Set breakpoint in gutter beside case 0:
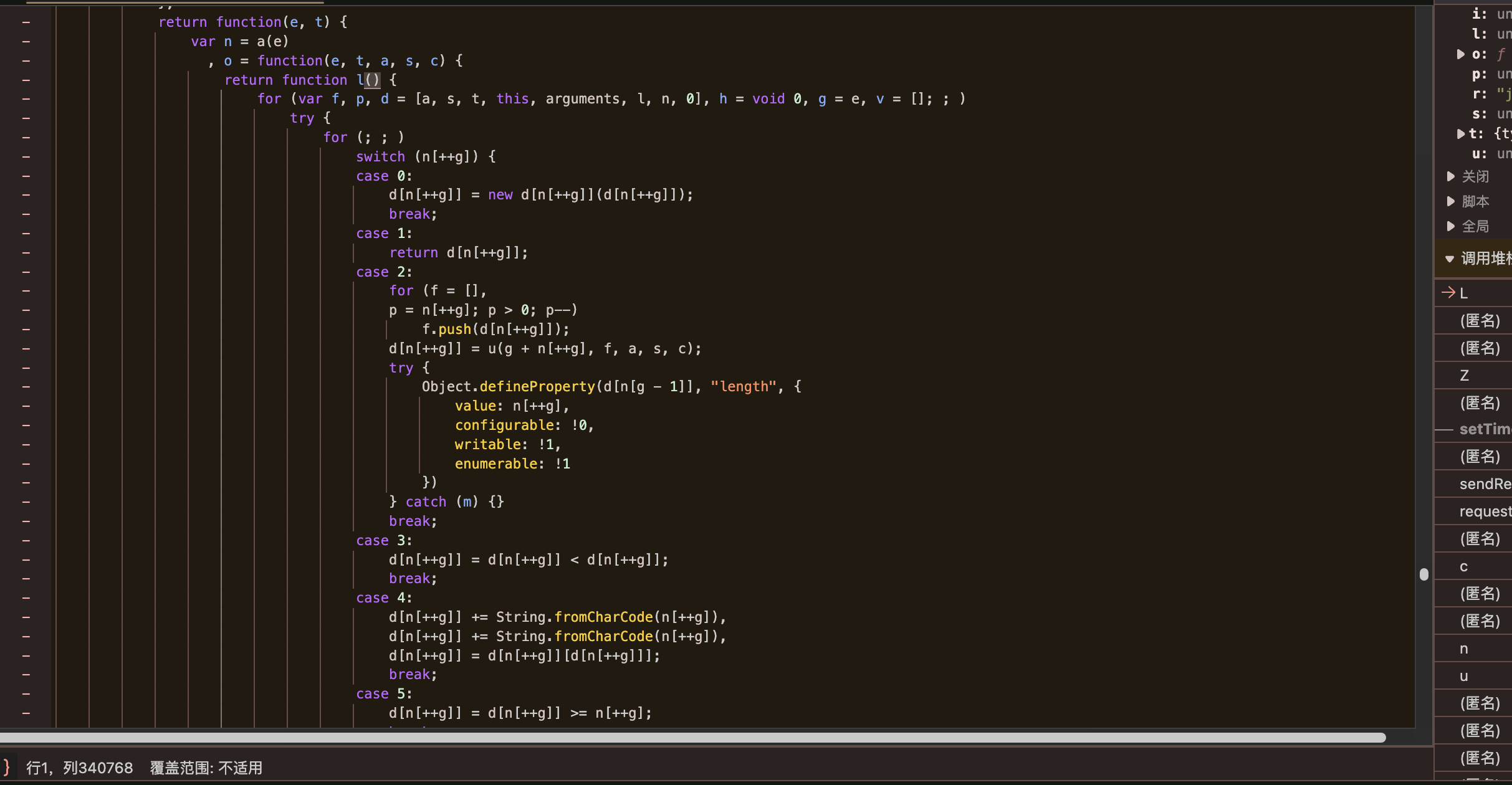The image size is (1512, 785). 26,176
